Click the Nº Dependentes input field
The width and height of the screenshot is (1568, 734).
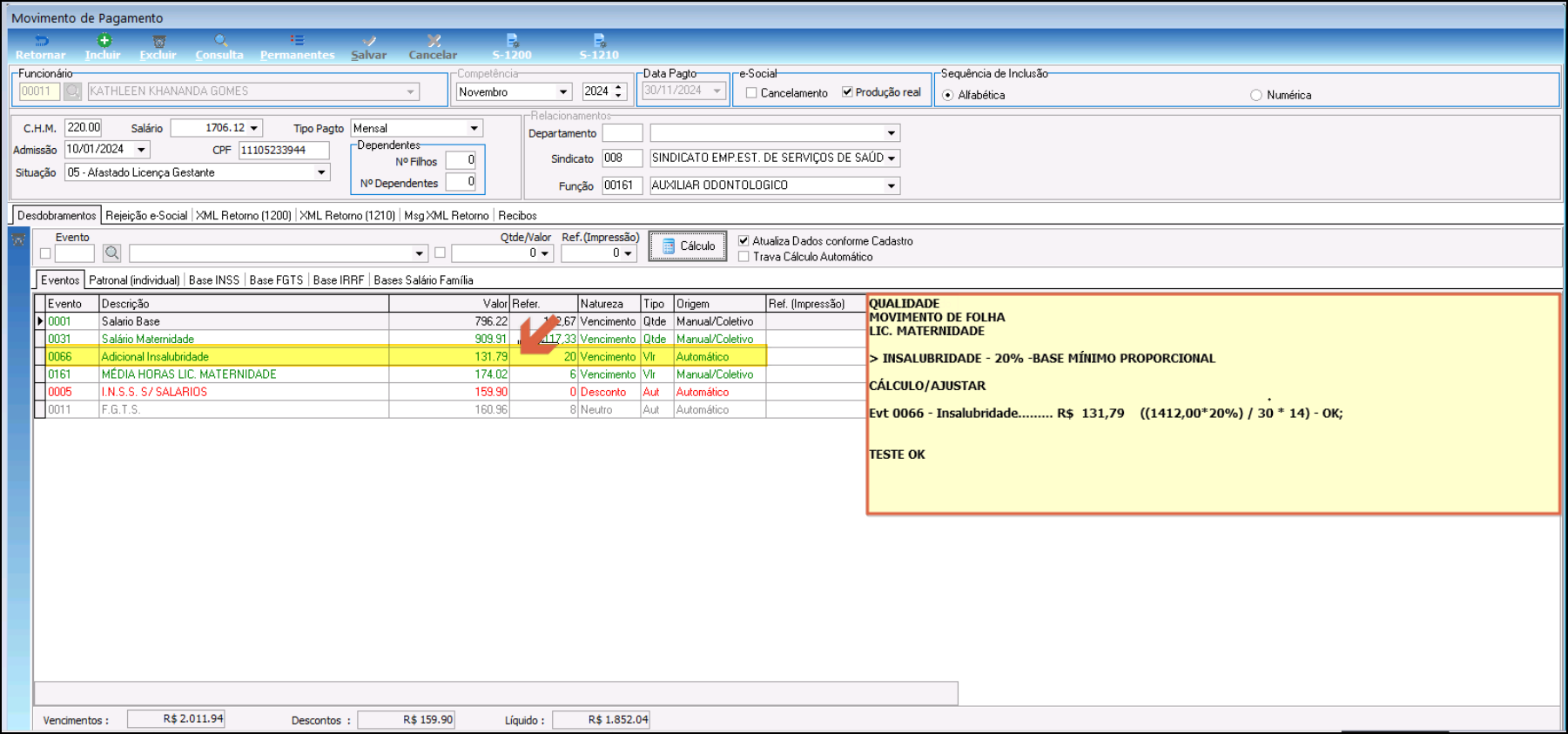click(x=461, y=182)
